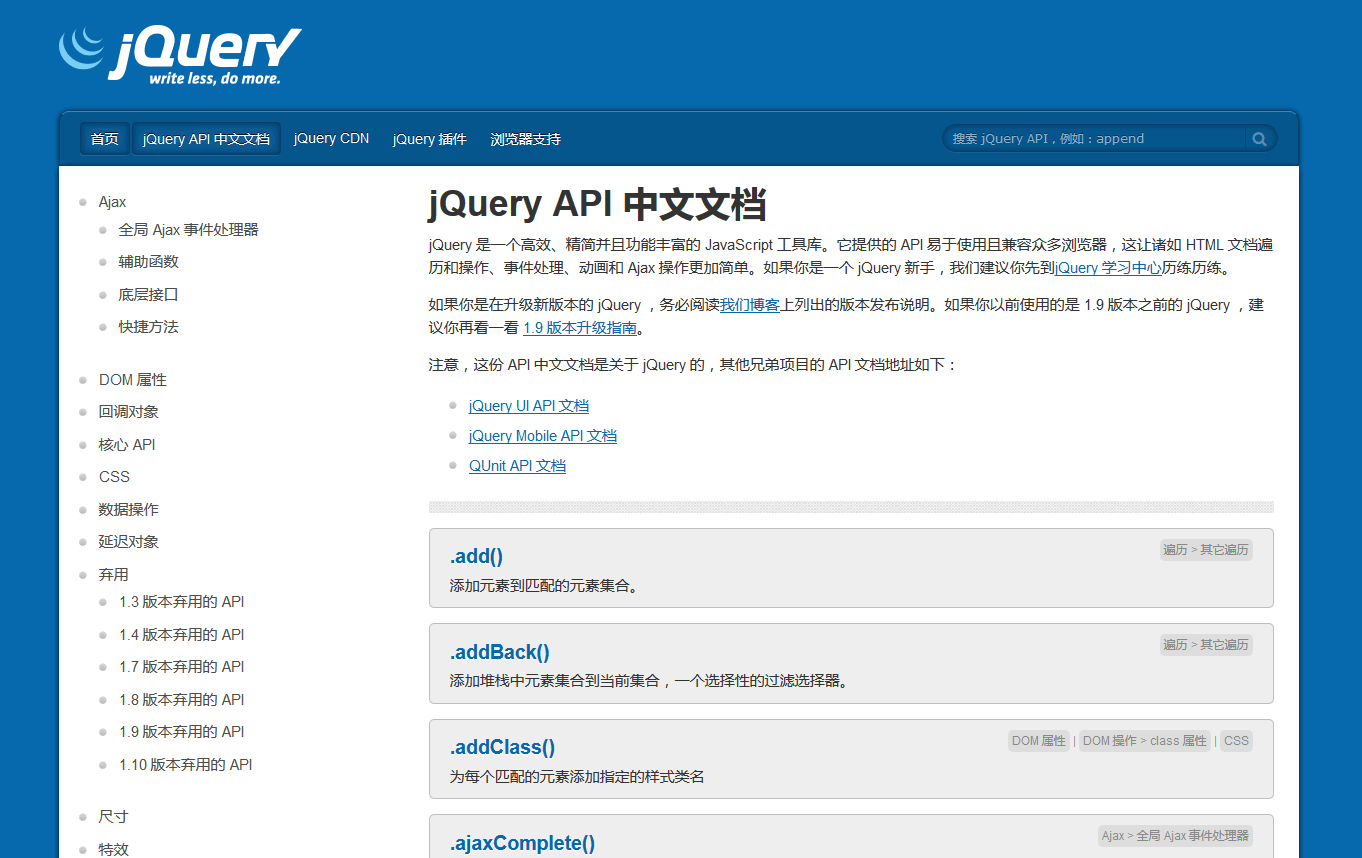The height and width of the screenshot is (858, 1362).
Task: Click the DOM 操作 > class 属性 tag
Action: (1145, 741)
